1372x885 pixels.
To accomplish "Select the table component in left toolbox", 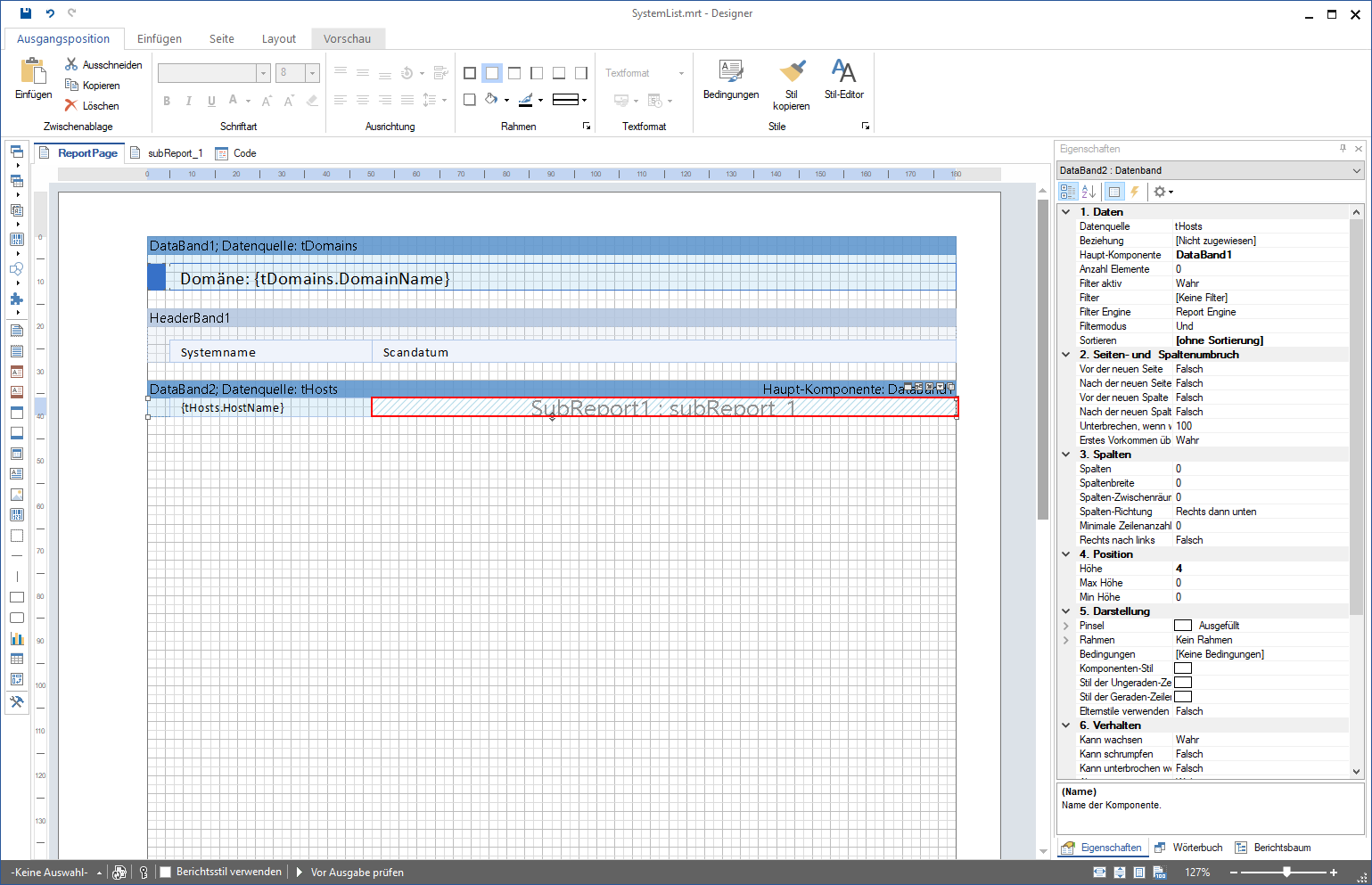I will 17,659.
